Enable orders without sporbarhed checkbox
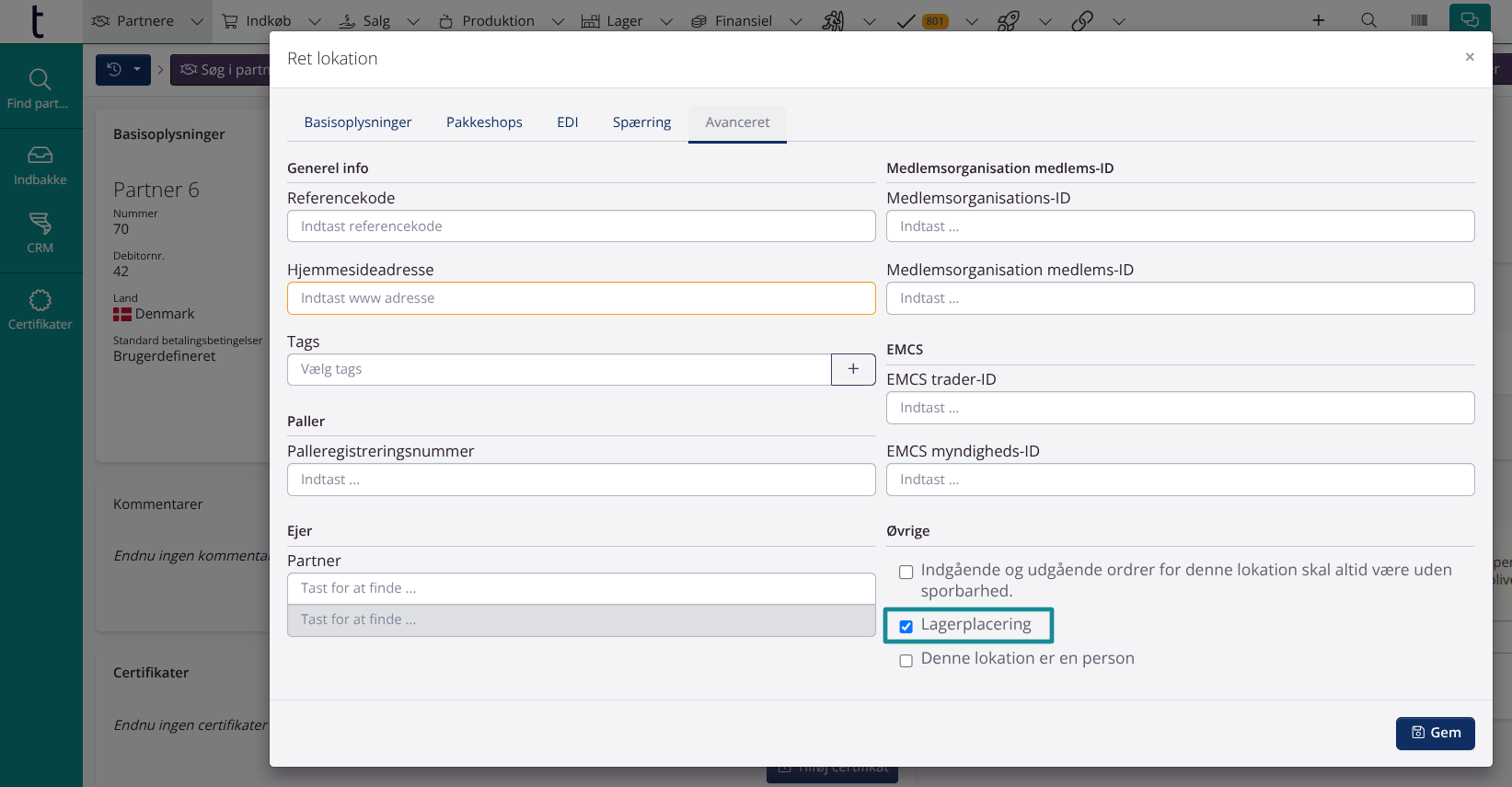The image size is (1512, 787). pyautogui.click(x=906, y=573)
